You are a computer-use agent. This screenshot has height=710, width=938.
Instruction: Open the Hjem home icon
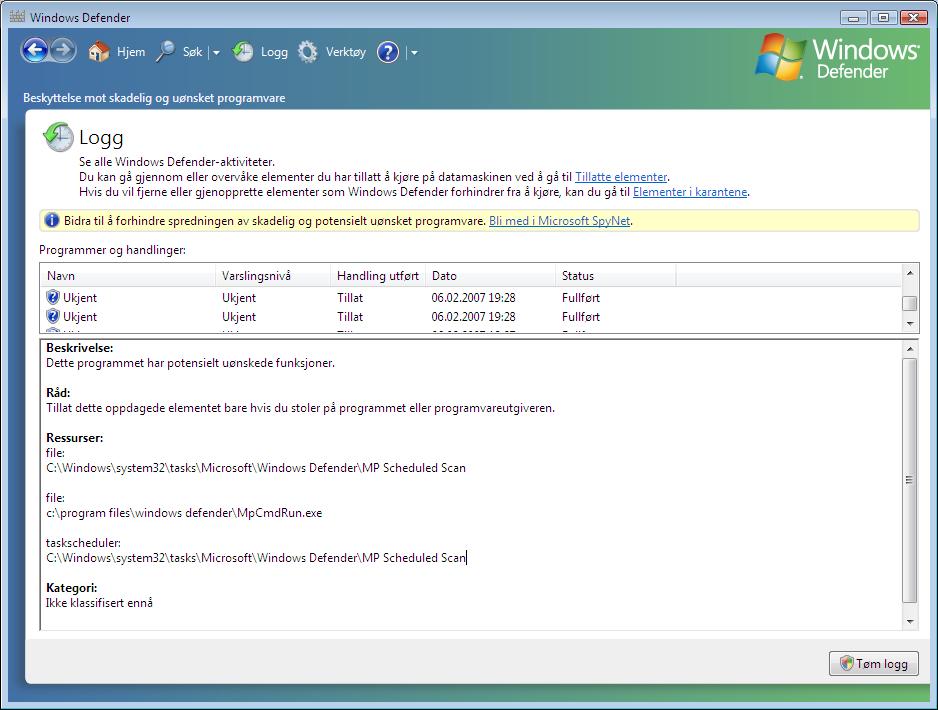point(99,52)
